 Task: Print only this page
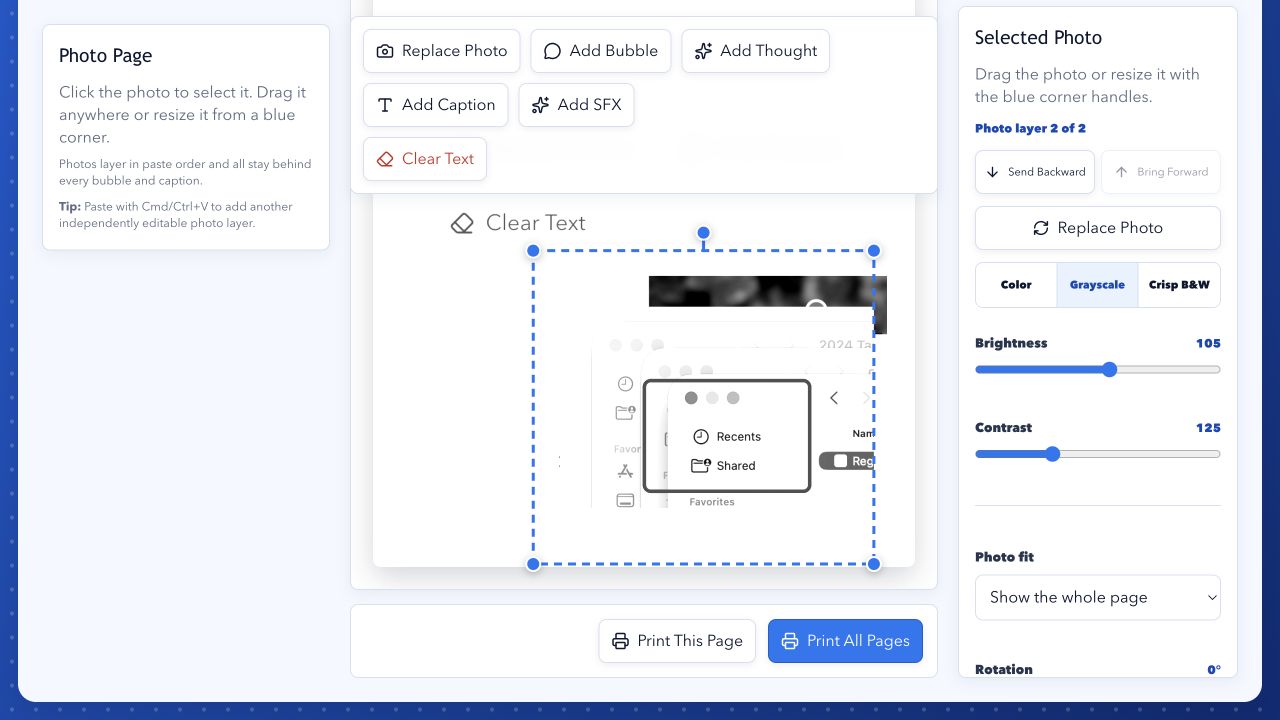pyautogui.click(x=677, y=641)
